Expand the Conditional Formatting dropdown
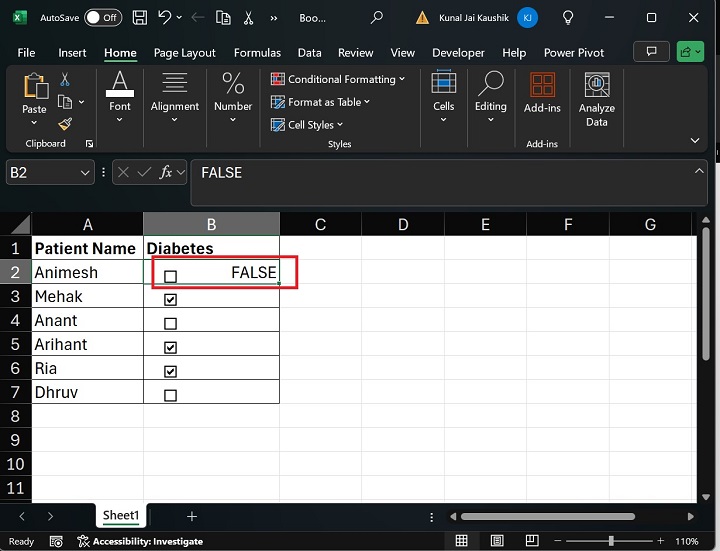Image resolution: width=720 pixels, height=551 pixels. (x=338, y=79)
